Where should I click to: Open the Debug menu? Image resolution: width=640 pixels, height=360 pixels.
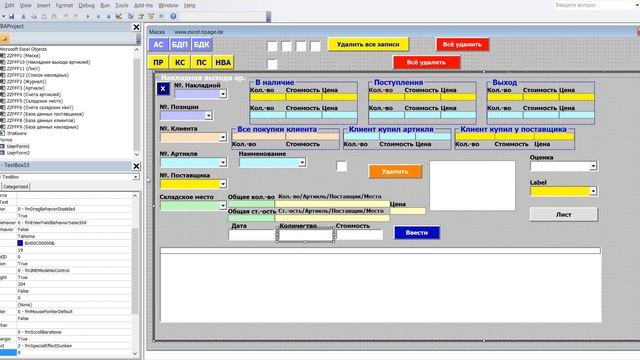[x=87, y=5]
